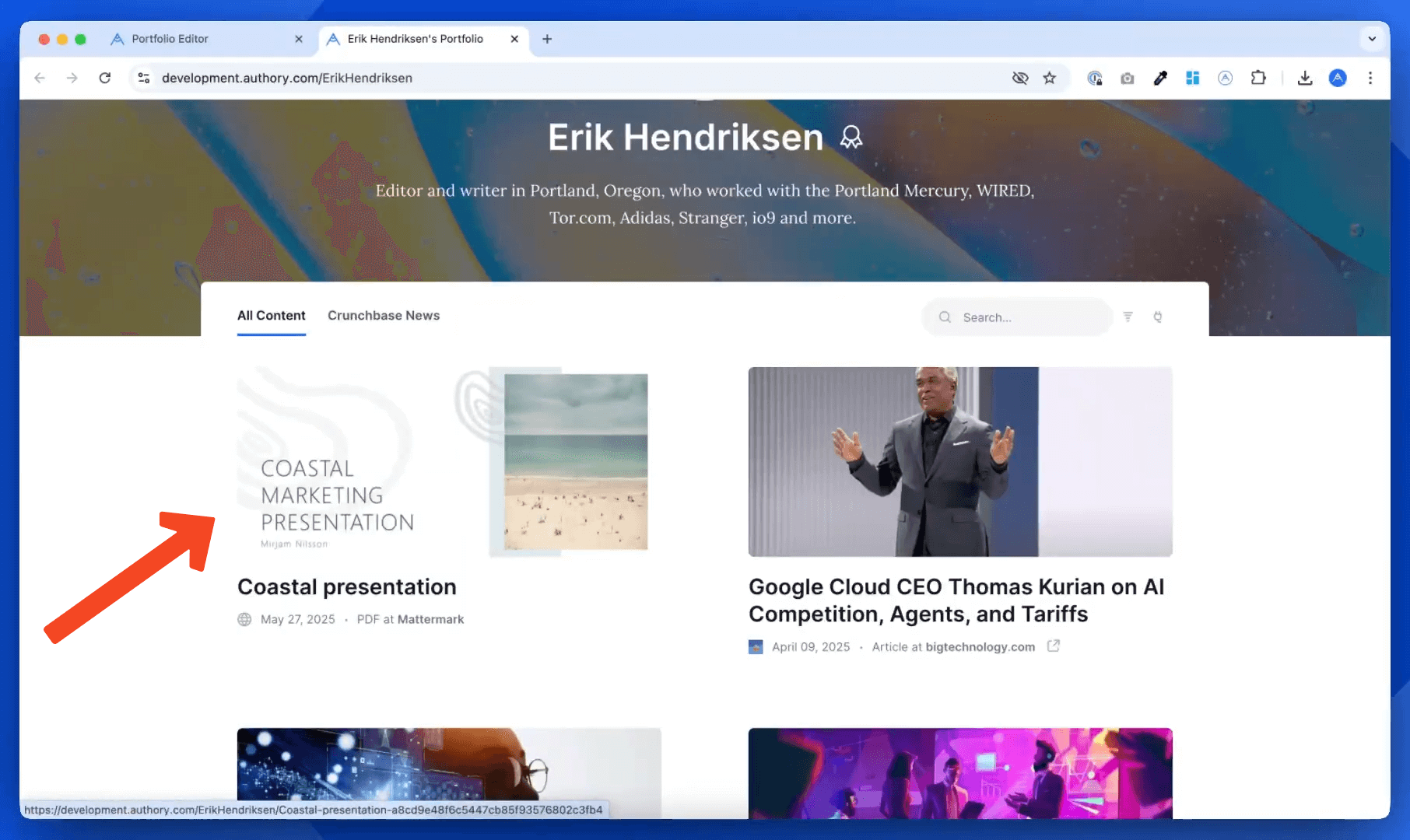Open the extensions puzzle piece menu
This screenshot has width=1410, height=840.
[1258, 78]
